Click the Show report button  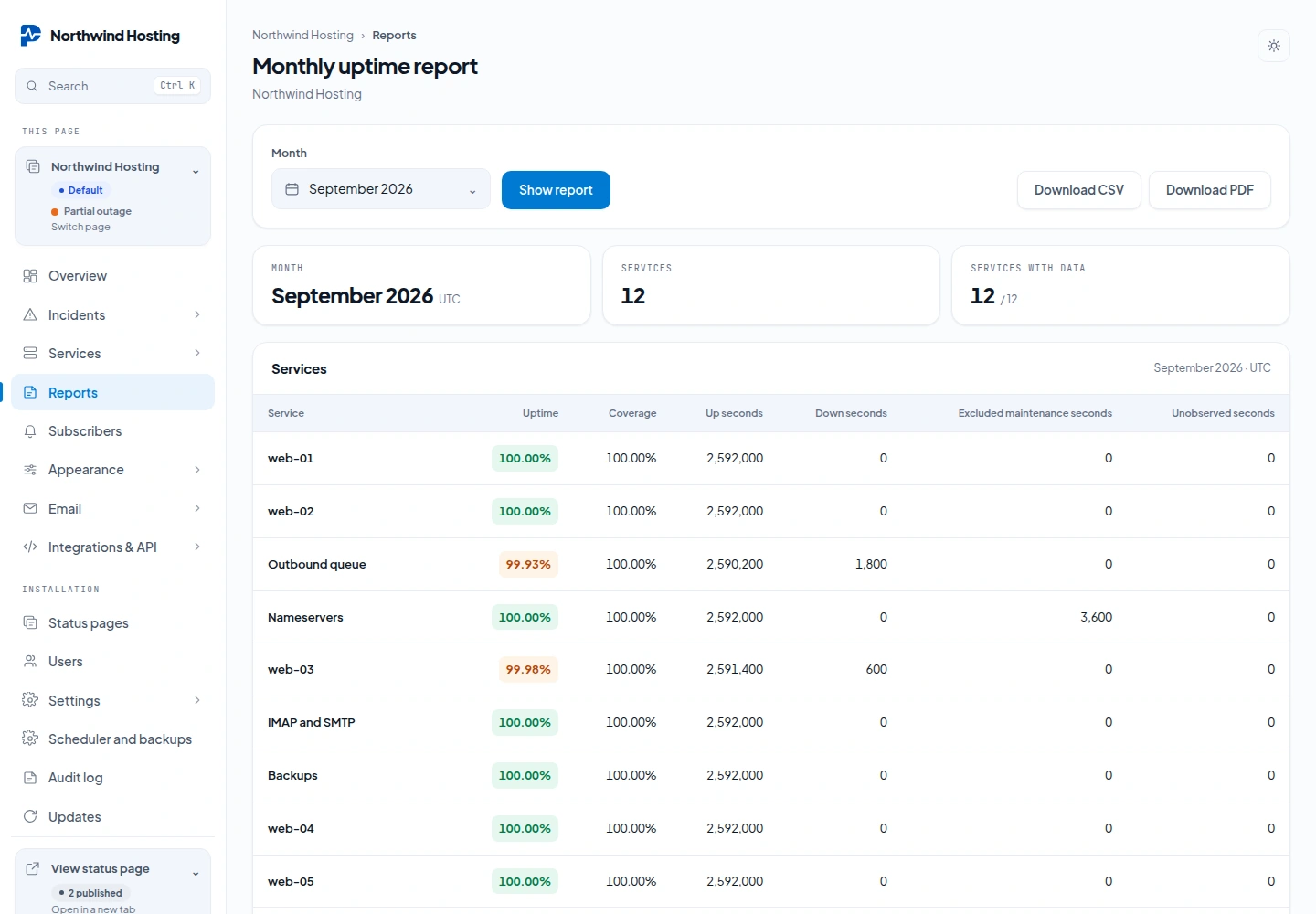pos(556,190)
